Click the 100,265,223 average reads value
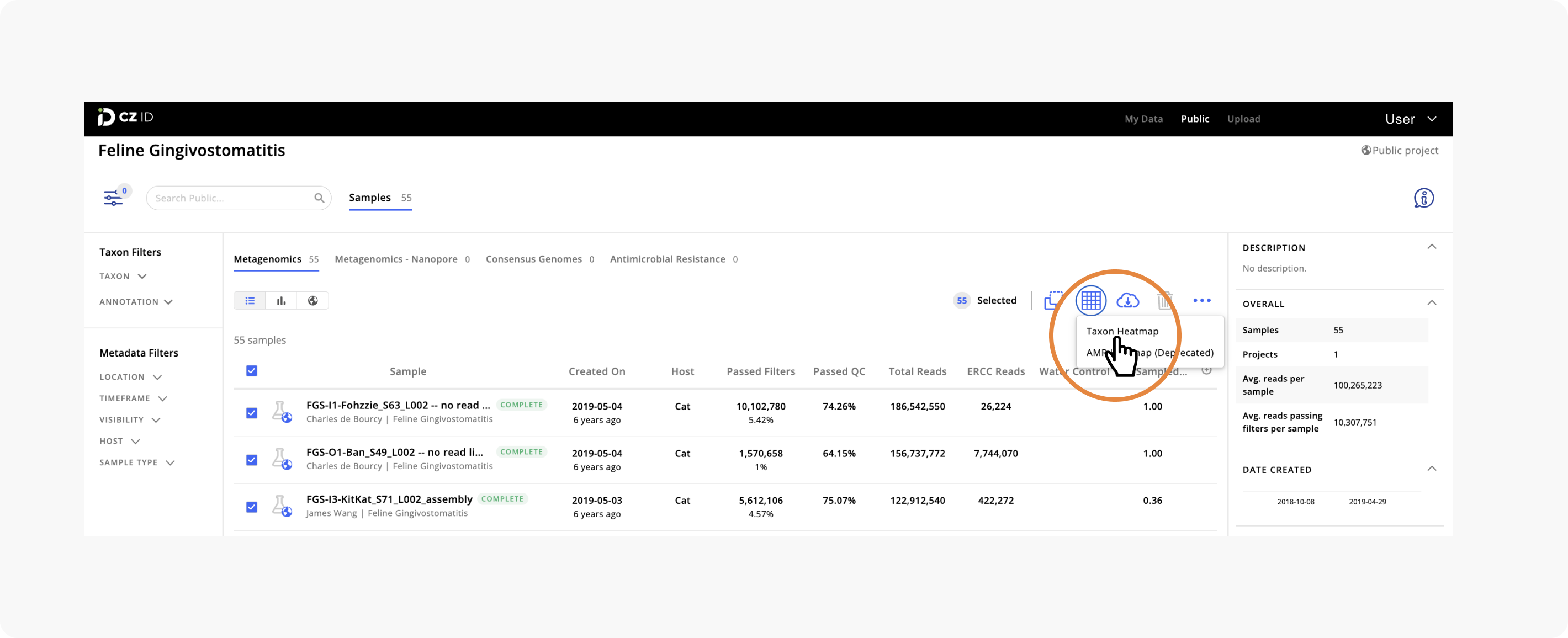This screenshot has width=1568, height=638. pos(1358,385)
